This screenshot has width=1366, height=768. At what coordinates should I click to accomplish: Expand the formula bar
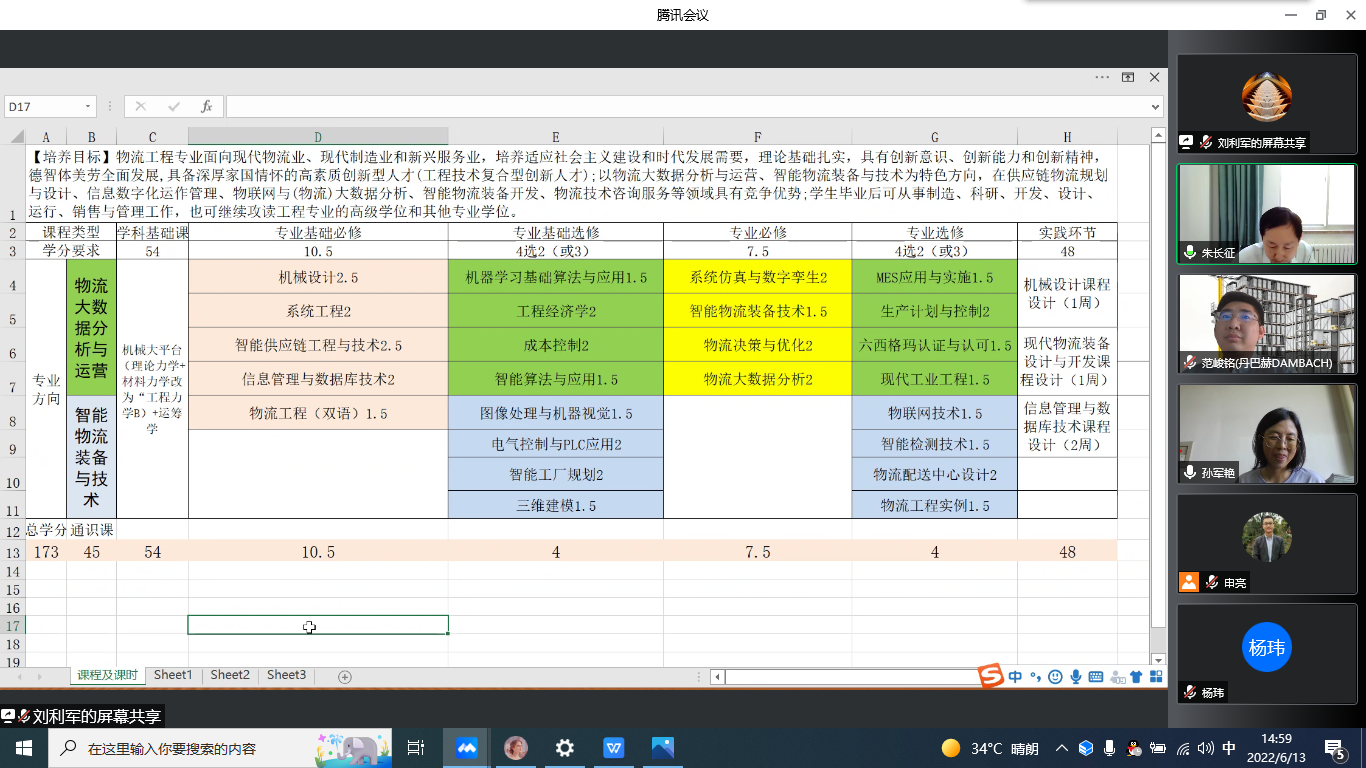[1157, 106]
